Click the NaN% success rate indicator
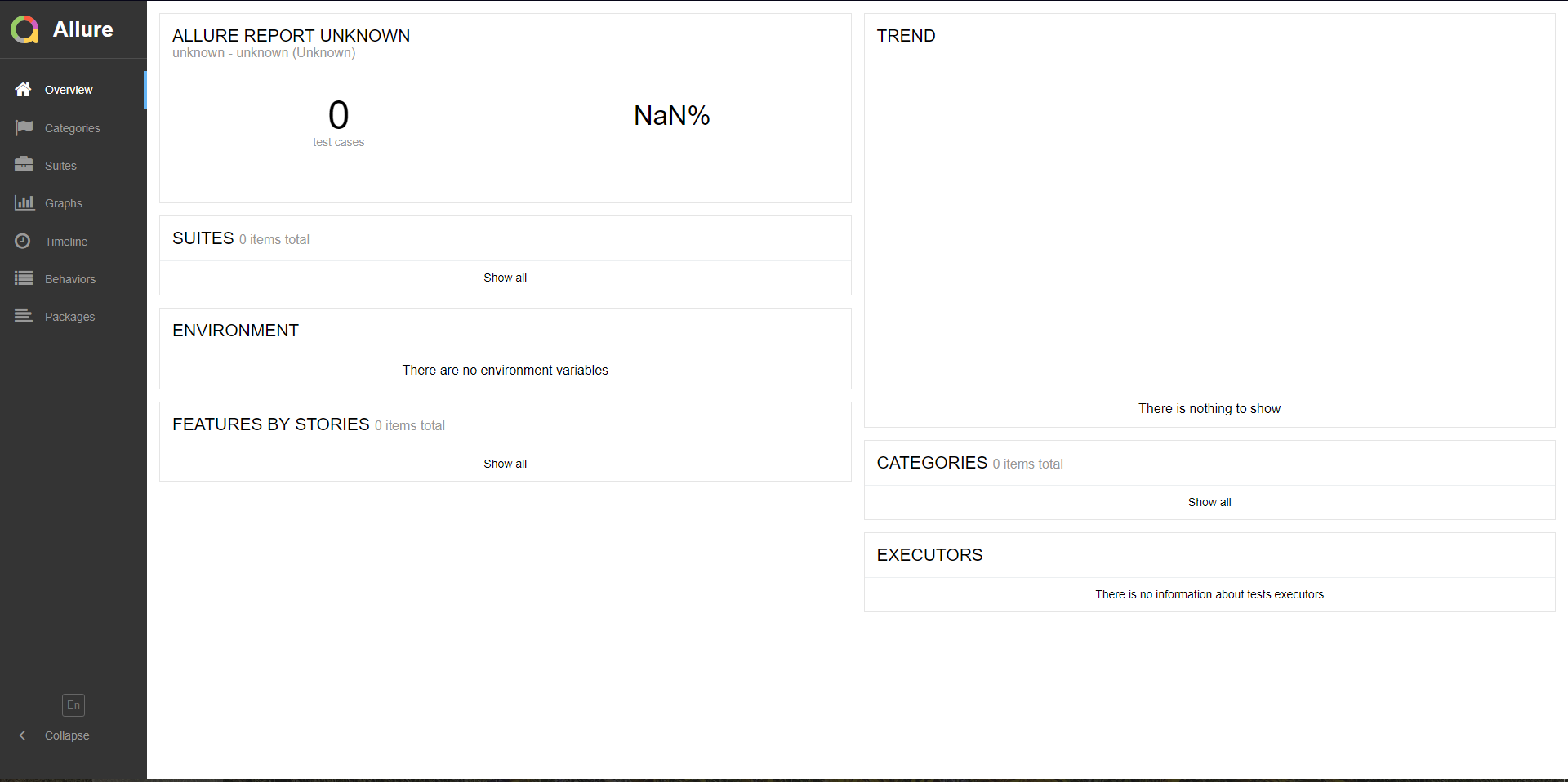Screen dimensions: 1568x782 click(671, 115)
